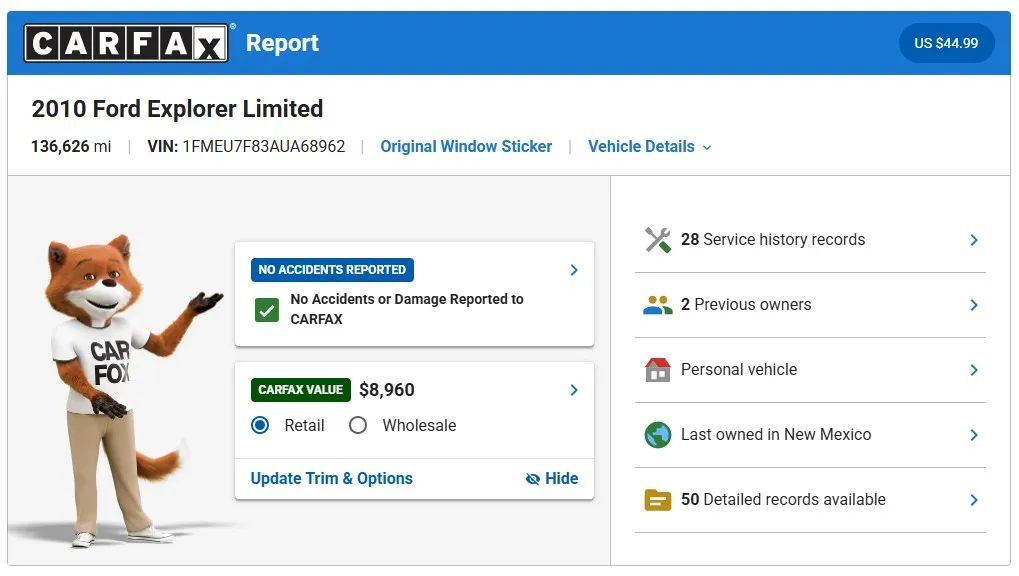Click the NO ACCIDENTS REPORTED blue badge

point(332,270)
